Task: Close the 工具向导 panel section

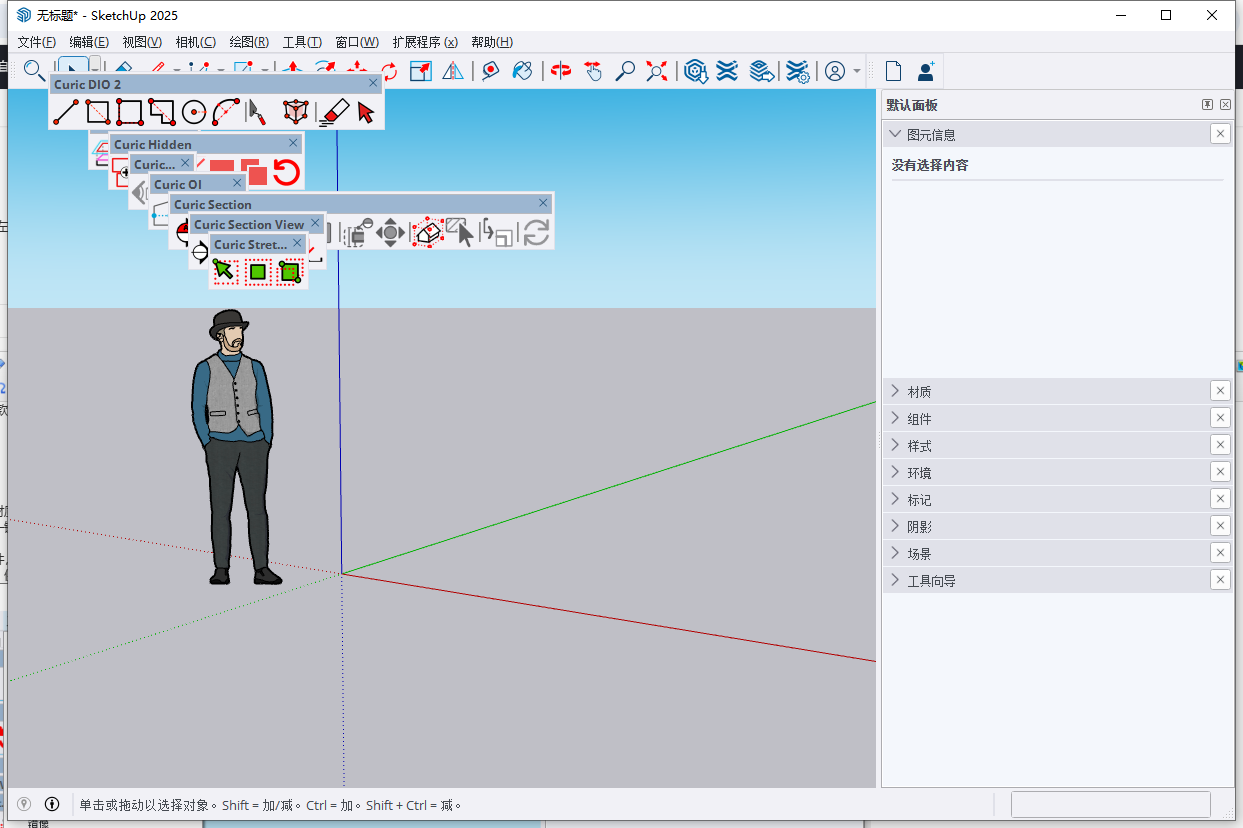Action: click(1220, 580)
